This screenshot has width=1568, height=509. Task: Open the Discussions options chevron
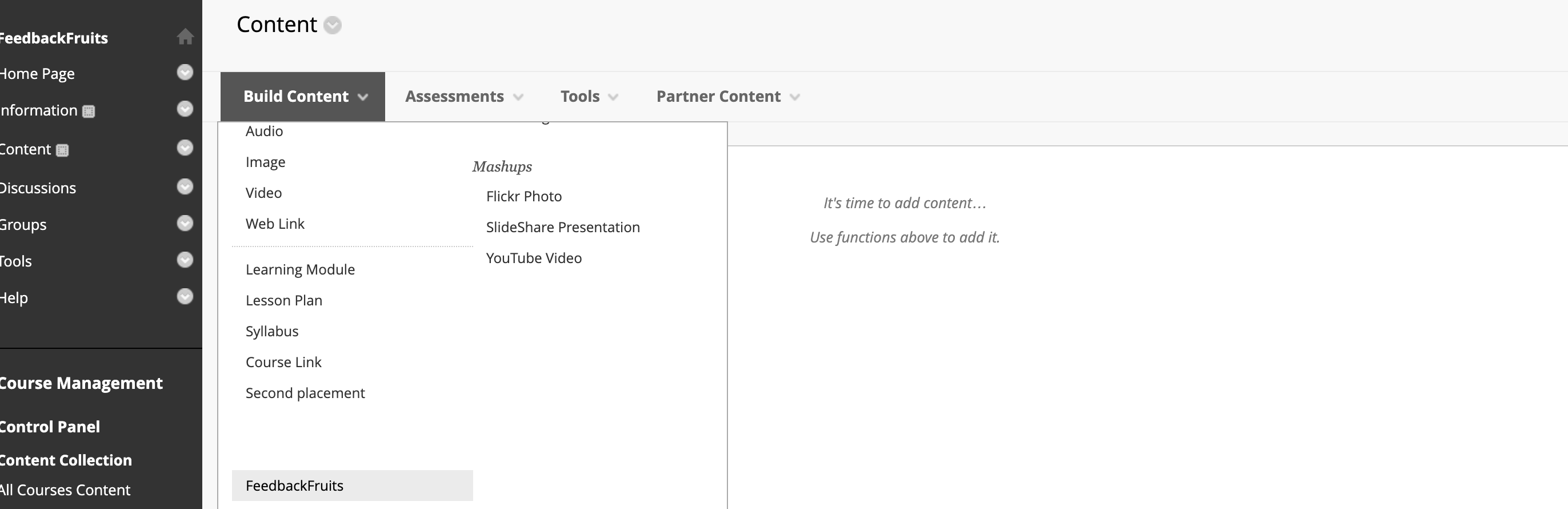coord(185,186)
